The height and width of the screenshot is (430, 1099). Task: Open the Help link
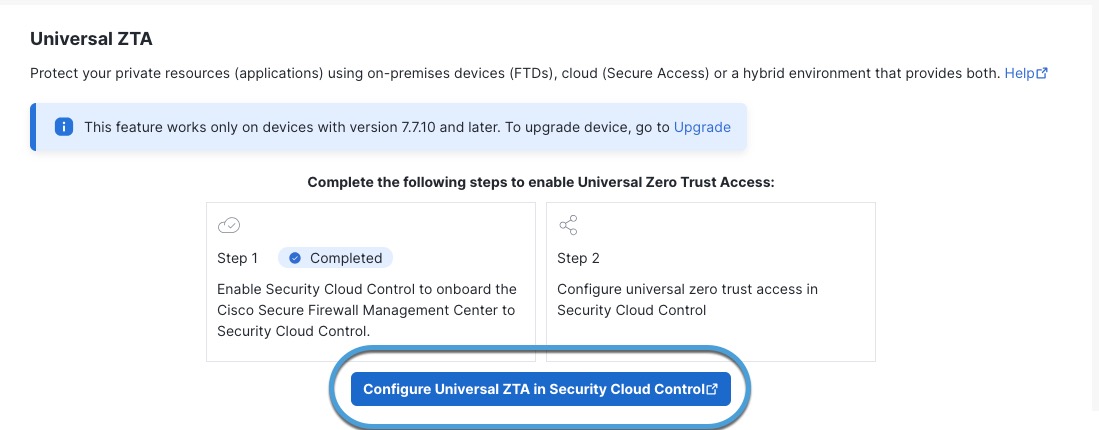click(1020, 73)
